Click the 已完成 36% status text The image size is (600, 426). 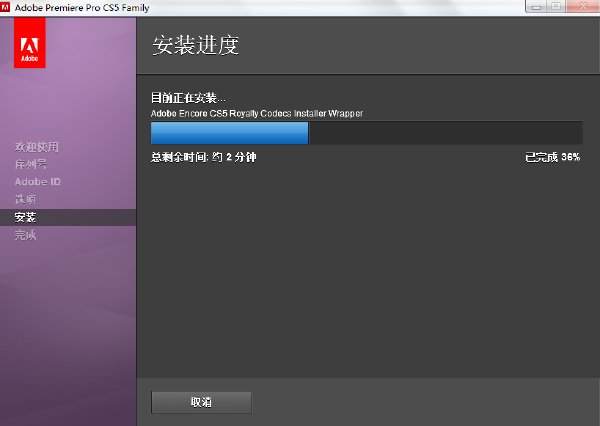coord(553,157)
